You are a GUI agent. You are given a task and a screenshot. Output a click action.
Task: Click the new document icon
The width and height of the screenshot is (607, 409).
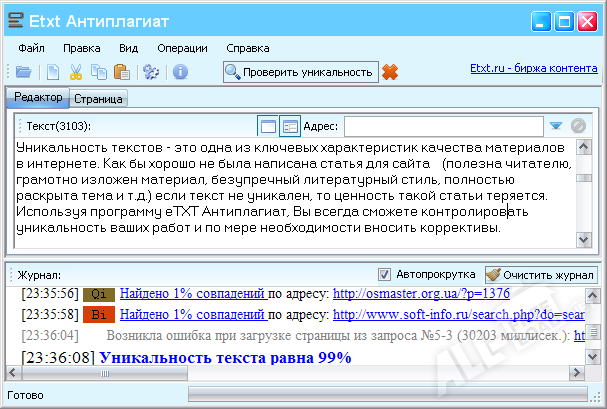[53, 71]
